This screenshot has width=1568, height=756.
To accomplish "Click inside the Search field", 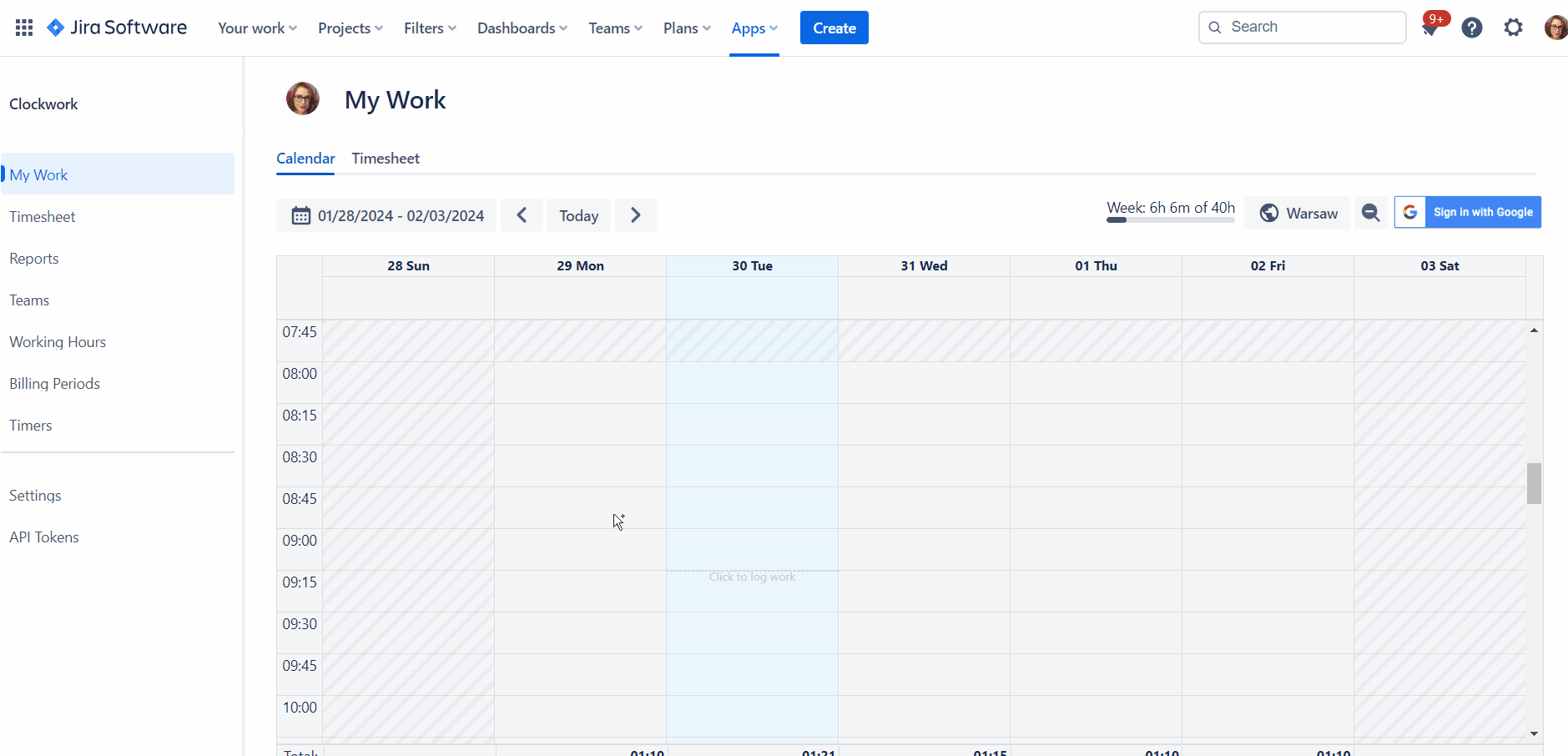I will (x=1302, y=27).
